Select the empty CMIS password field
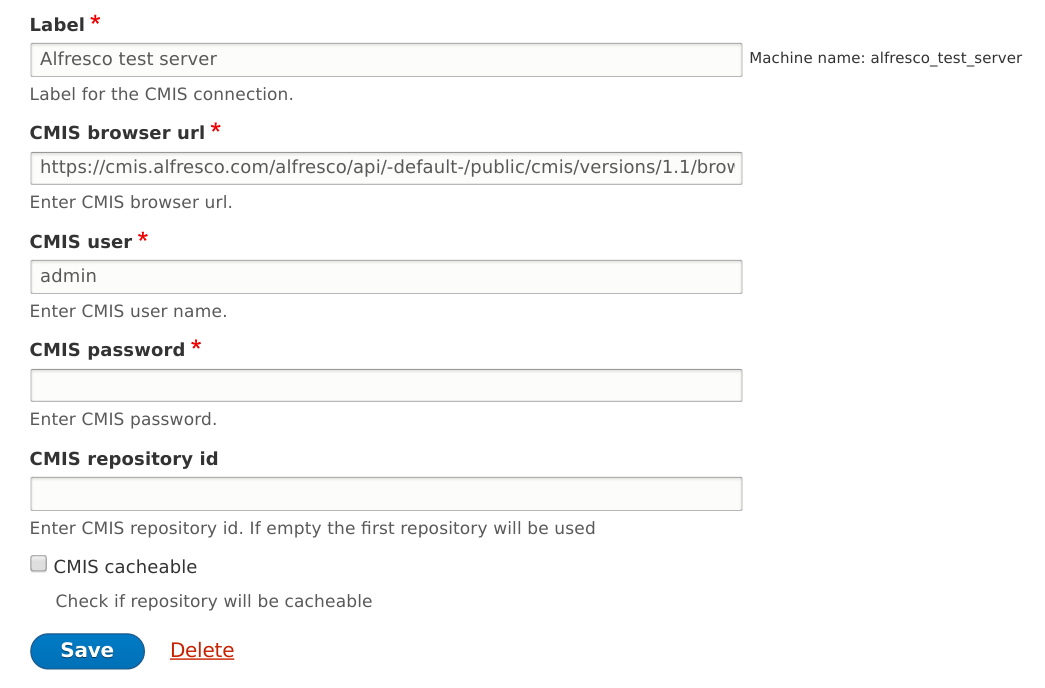Screen dimensions: 1045x688 (385, 385)
